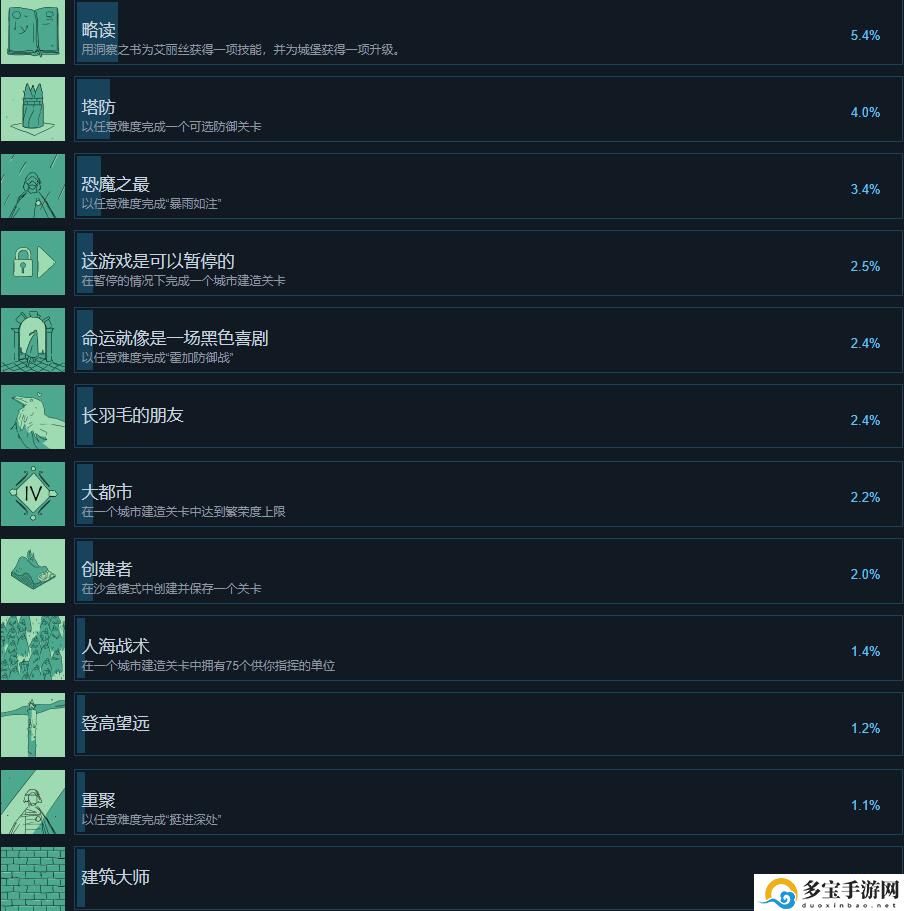The image size is (904, 911).
Task: Click the hooded figure icon for 恐魔之最
Action: tap(33, 186)
